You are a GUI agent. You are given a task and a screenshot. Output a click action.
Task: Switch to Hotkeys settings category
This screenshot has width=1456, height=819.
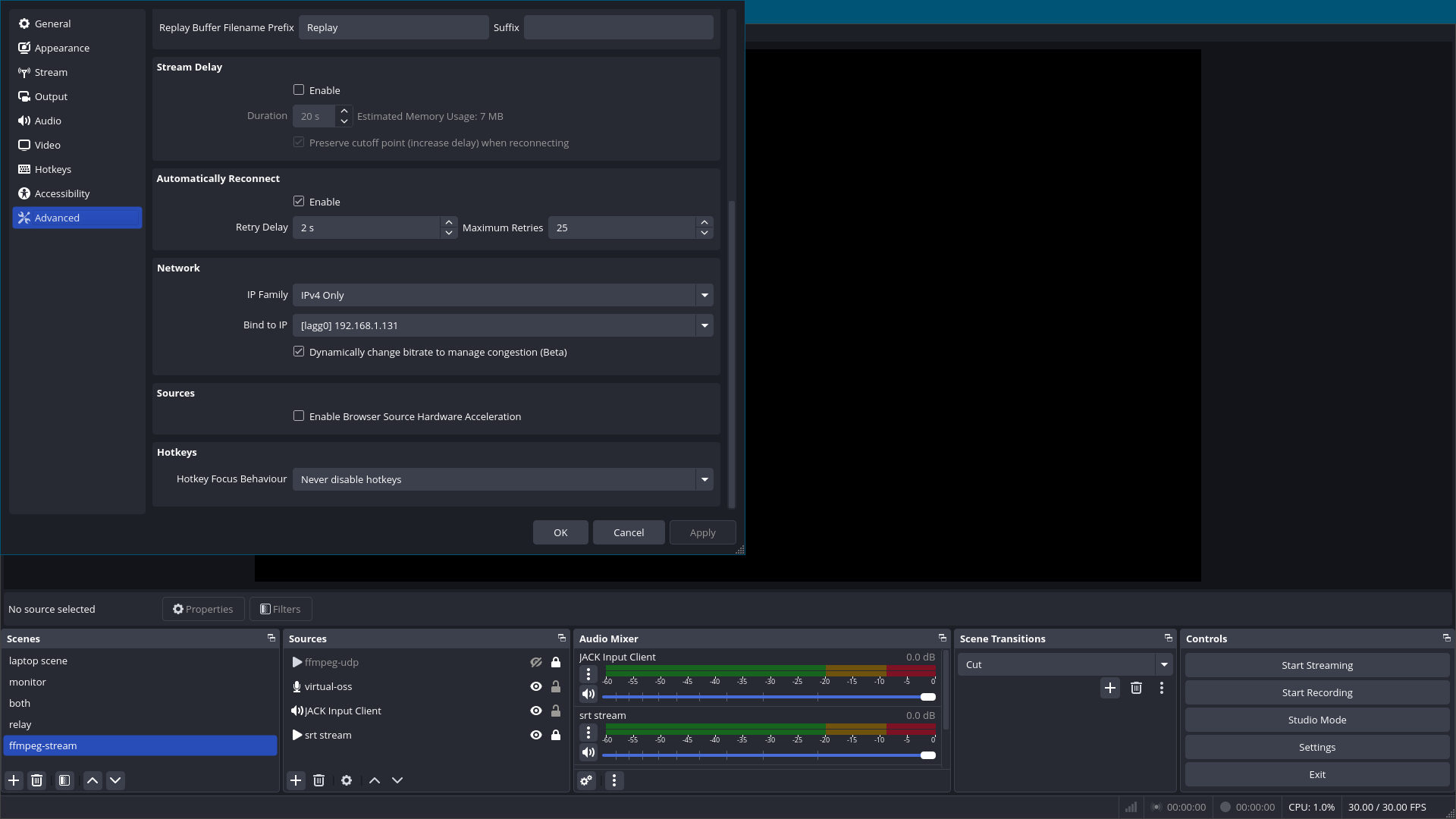[x=53, y=169]
